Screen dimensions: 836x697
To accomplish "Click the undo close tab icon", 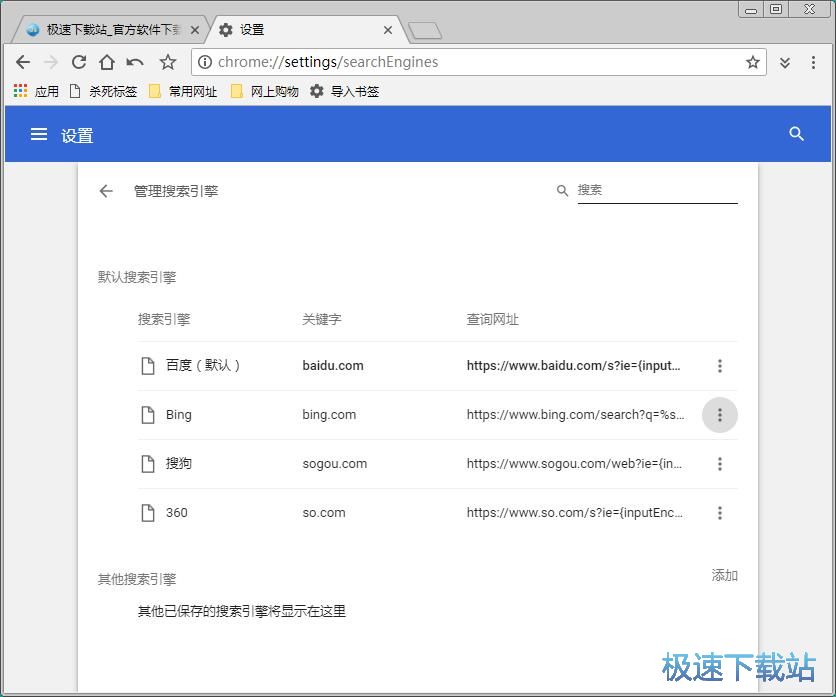I will tap(135, 62).
